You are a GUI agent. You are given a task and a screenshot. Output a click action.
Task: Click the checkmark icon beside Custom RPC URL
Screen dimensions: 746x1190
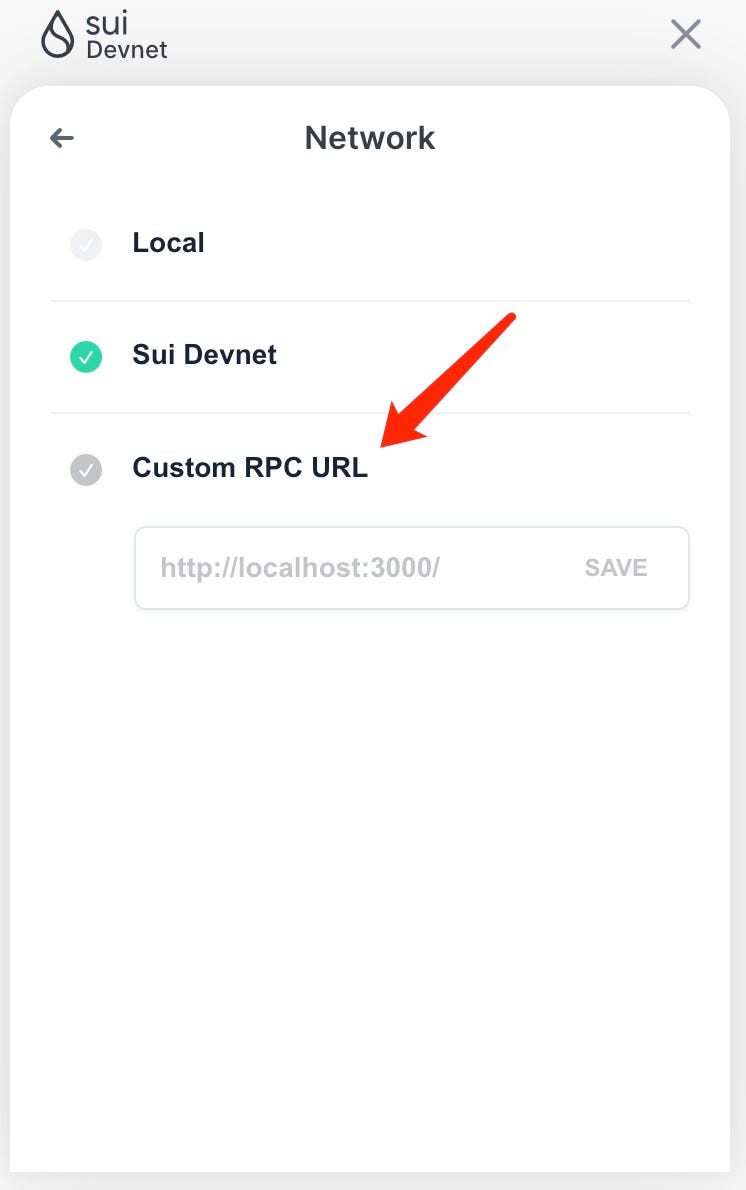coord(86,470)
